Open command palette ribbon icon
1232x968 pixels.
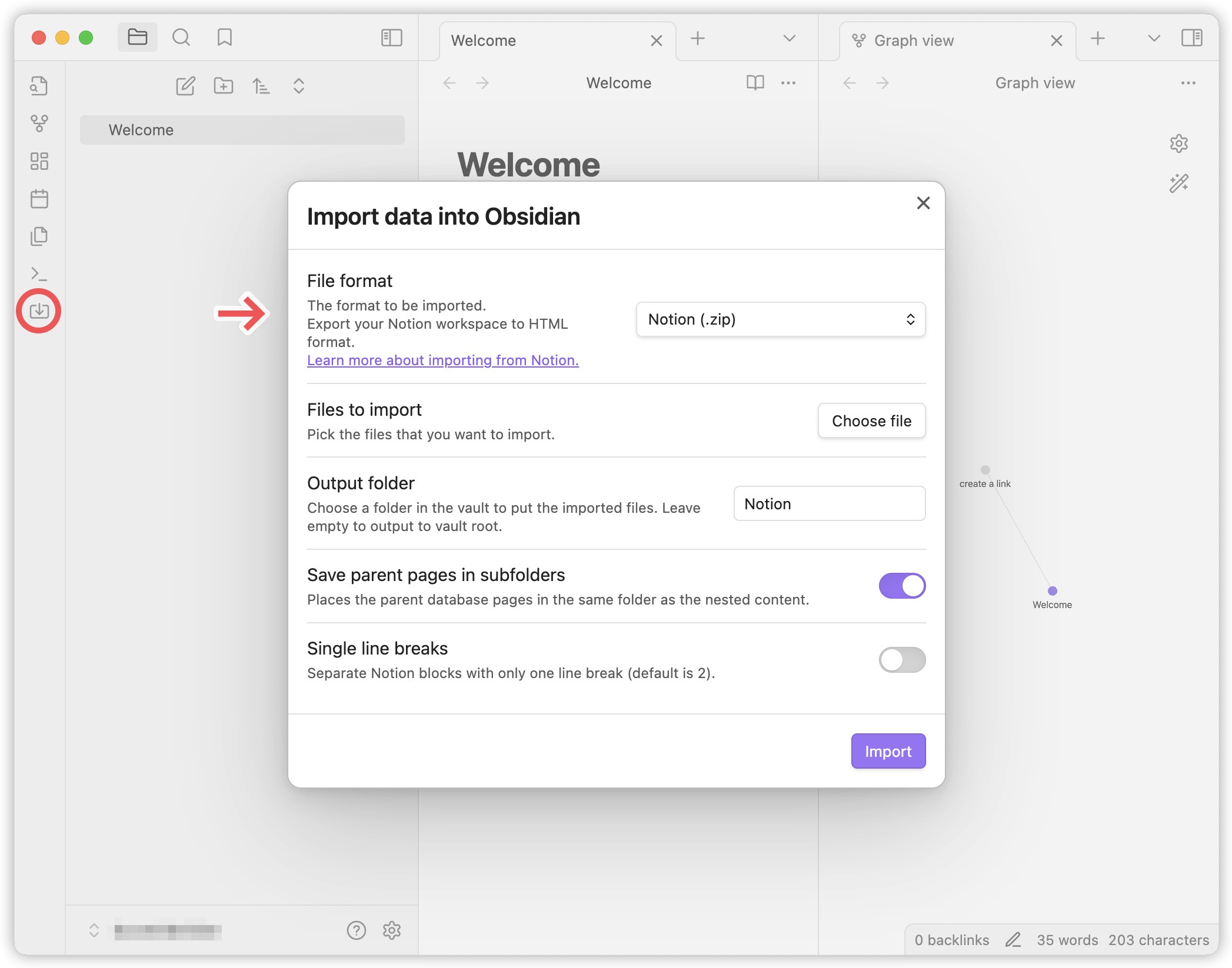(x=39, y=274)
